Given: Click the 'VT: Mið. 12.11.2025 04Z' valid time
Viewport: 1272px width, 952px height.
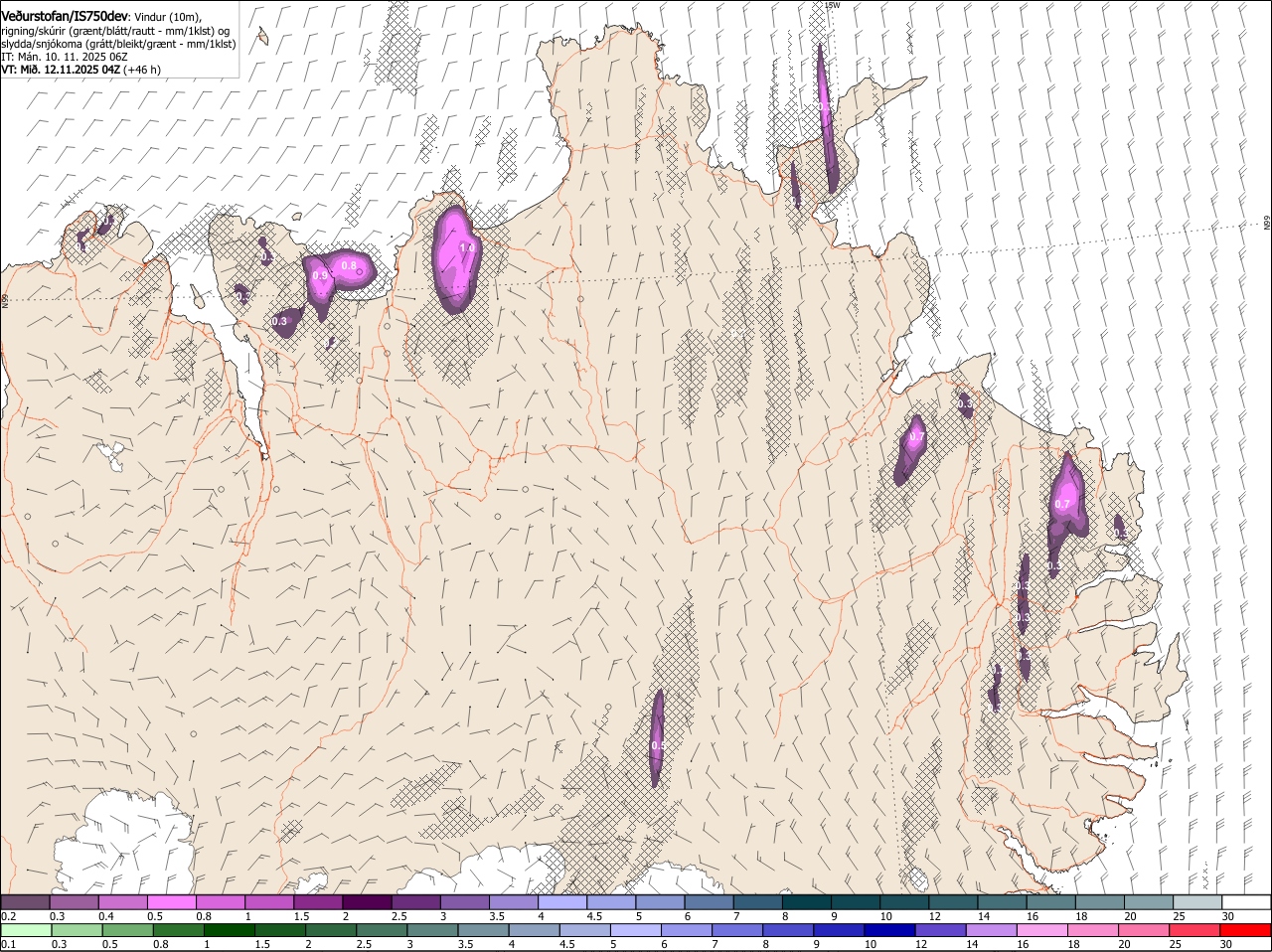Looking at the screenshot, I should 61,70.
